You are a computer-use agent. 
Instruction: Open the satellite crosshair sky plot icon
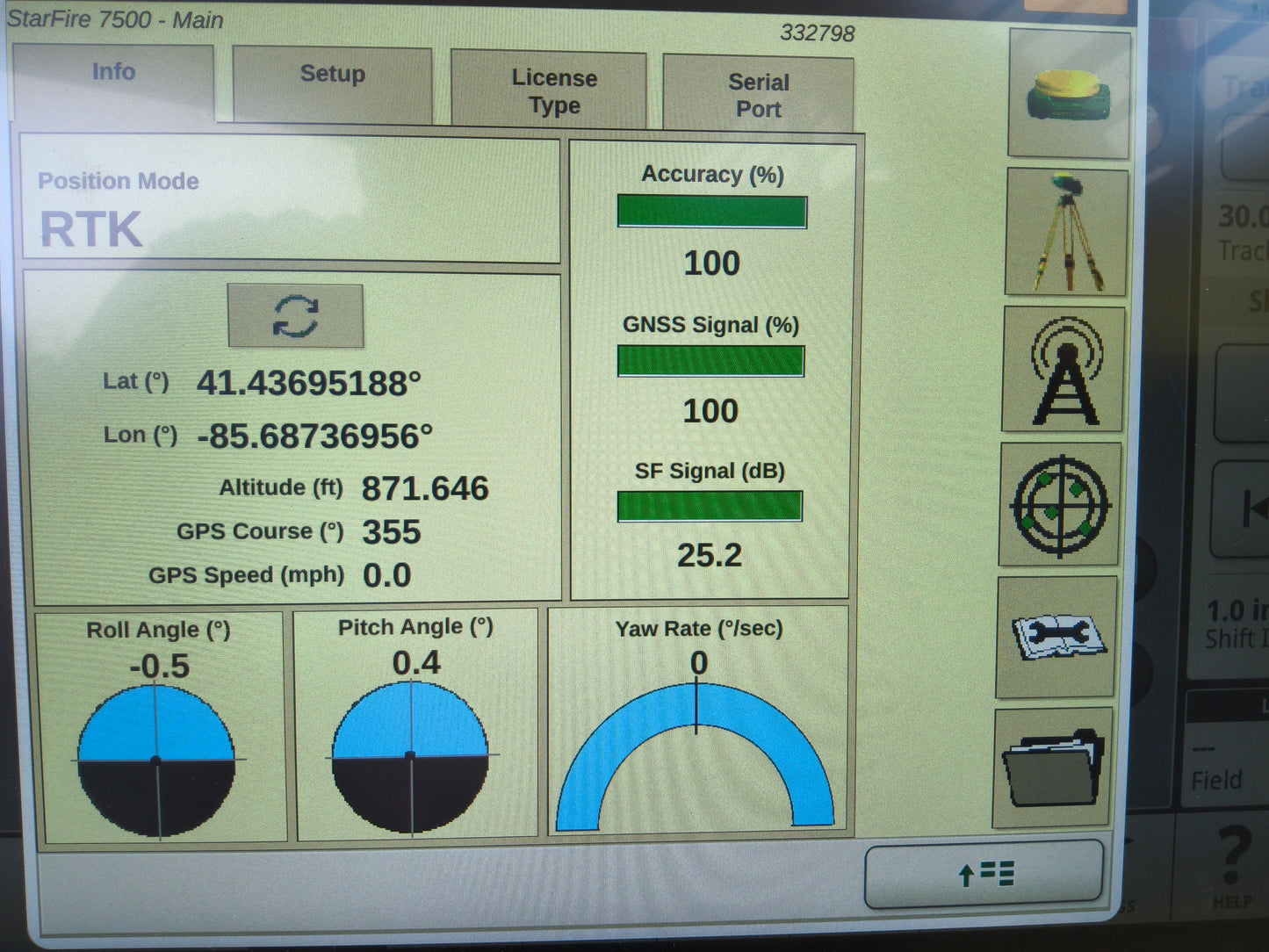[1060, 504]
